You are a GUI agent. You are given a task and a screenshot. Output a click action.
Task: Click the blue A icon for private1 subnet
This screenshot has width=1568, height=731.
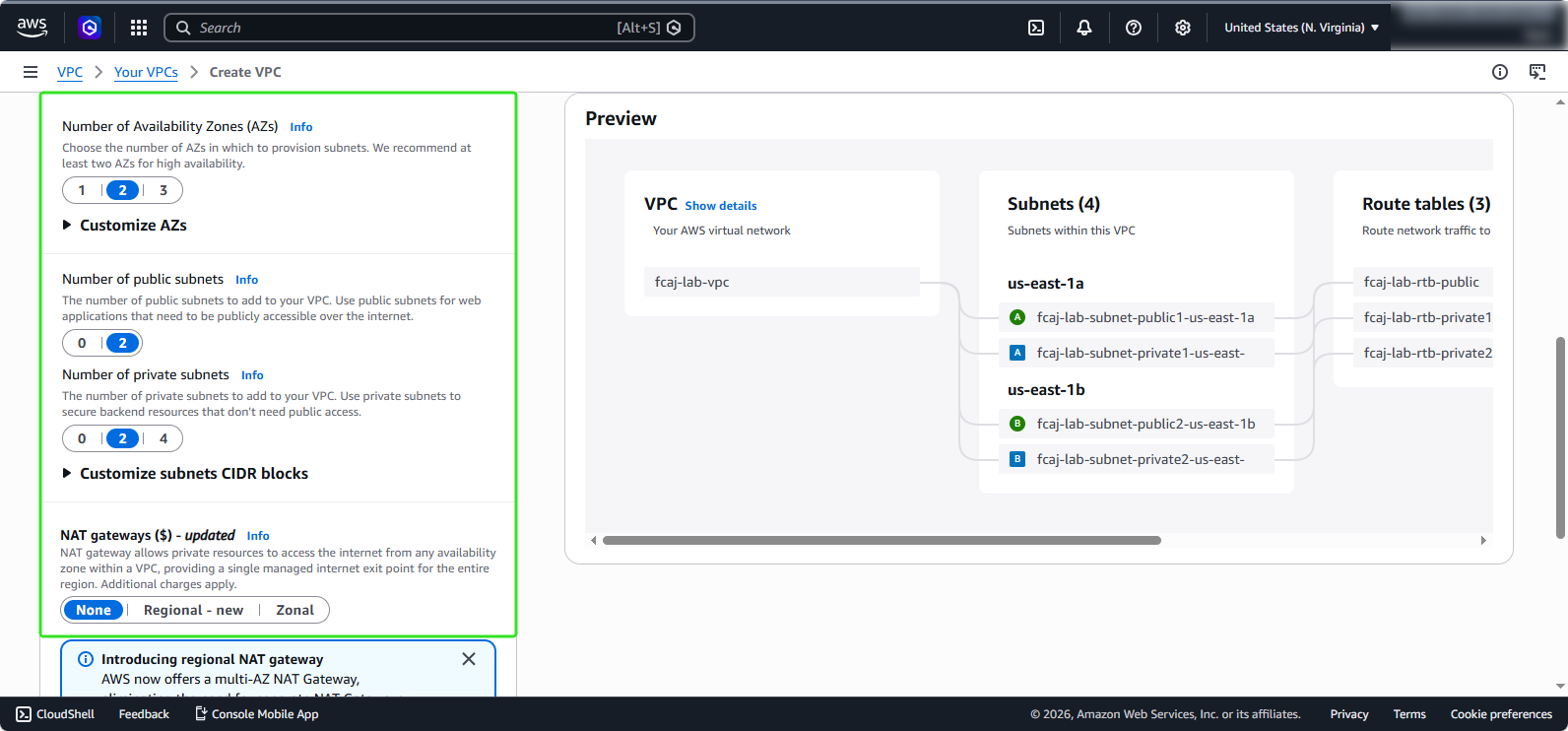click(x=1017, y=353)
